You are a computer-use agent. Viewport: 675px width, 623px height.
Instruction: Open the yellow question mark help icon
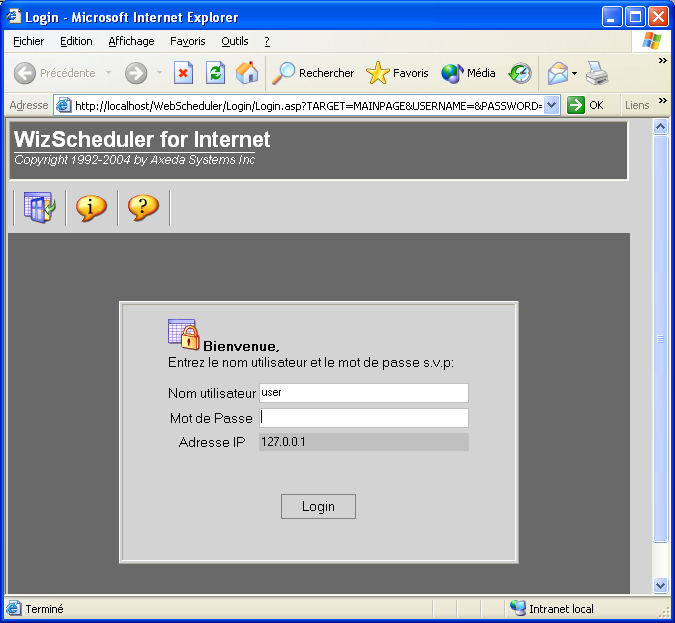[143, 208]
